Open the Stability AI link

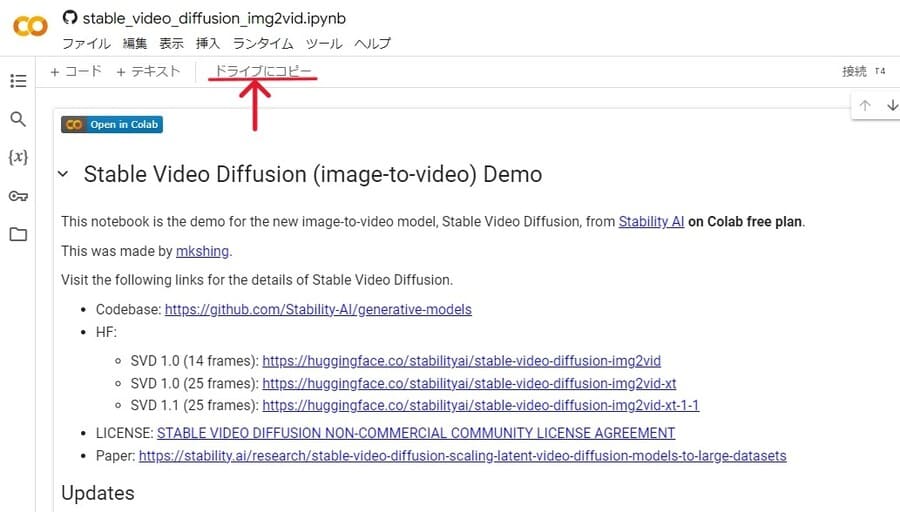pyautogui.click(x=651, y=222)
